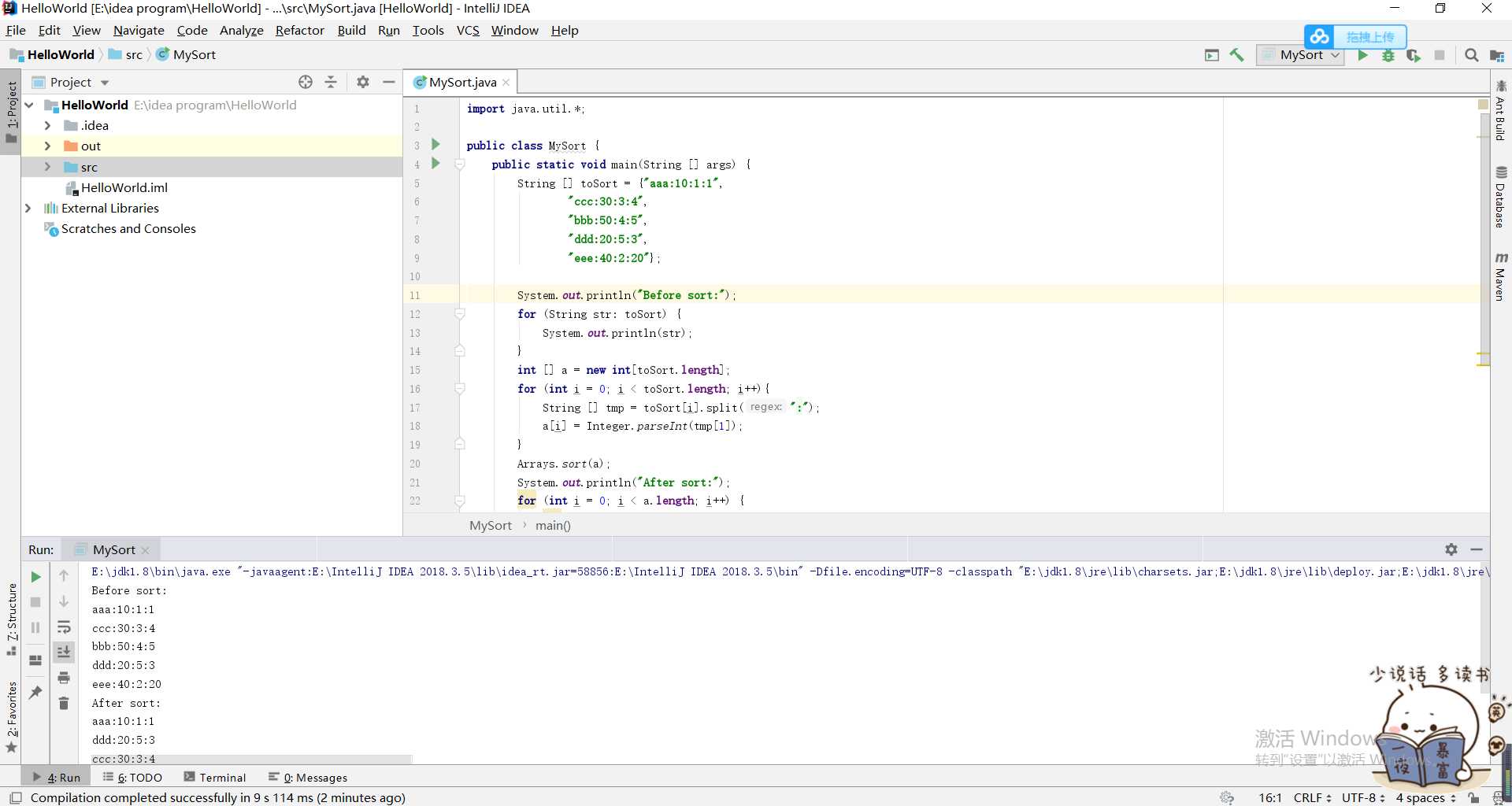Open the Z: Structure side tab

point(11,619)
